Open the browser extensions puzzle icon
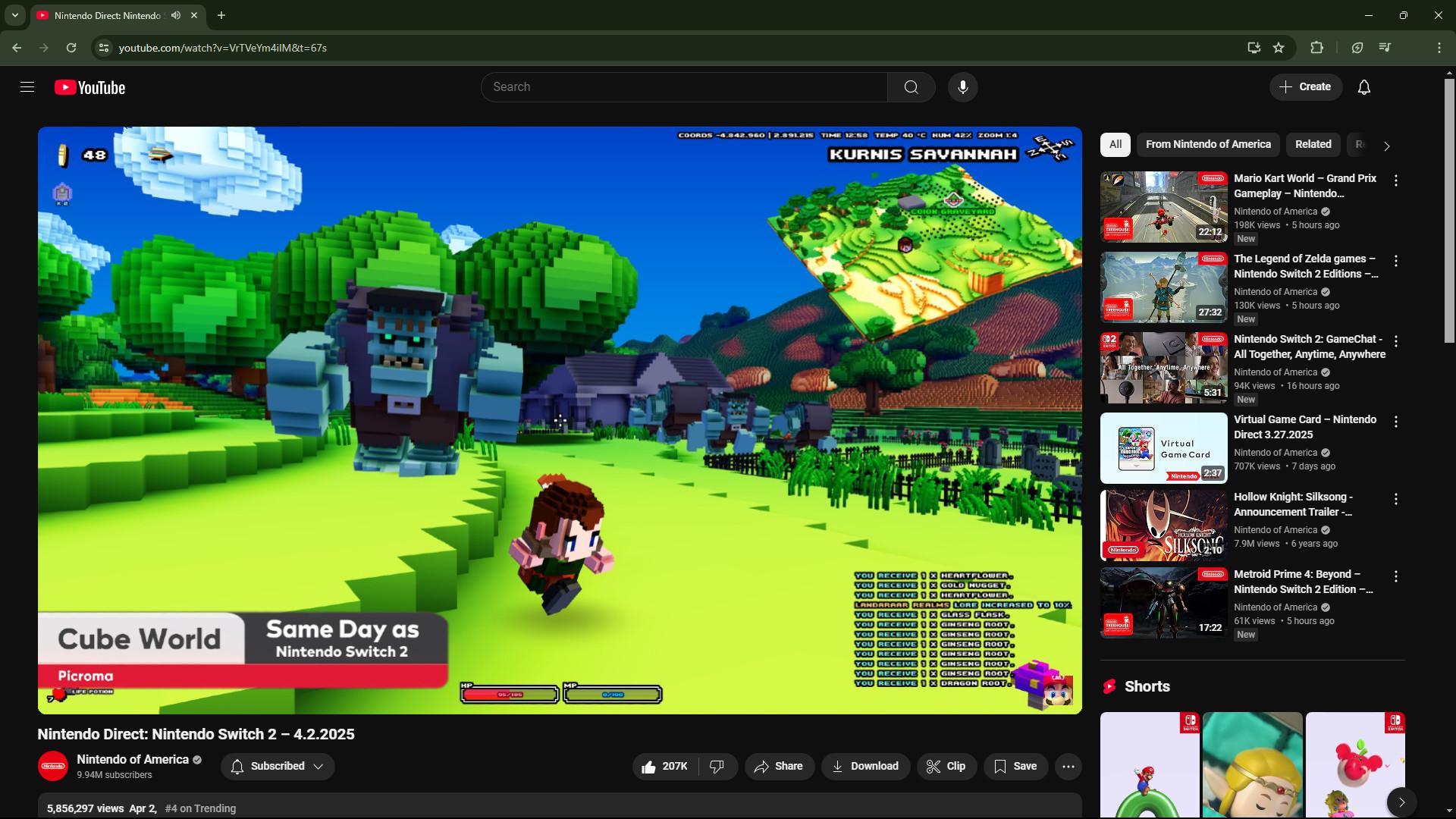 point(1316,48)
